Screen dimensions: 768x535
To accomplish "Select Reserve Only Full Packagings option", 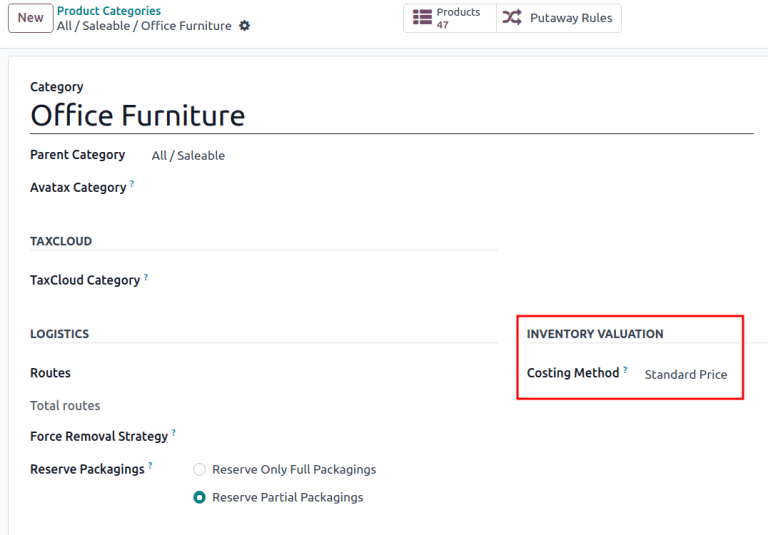I will (x=200, y=469).
